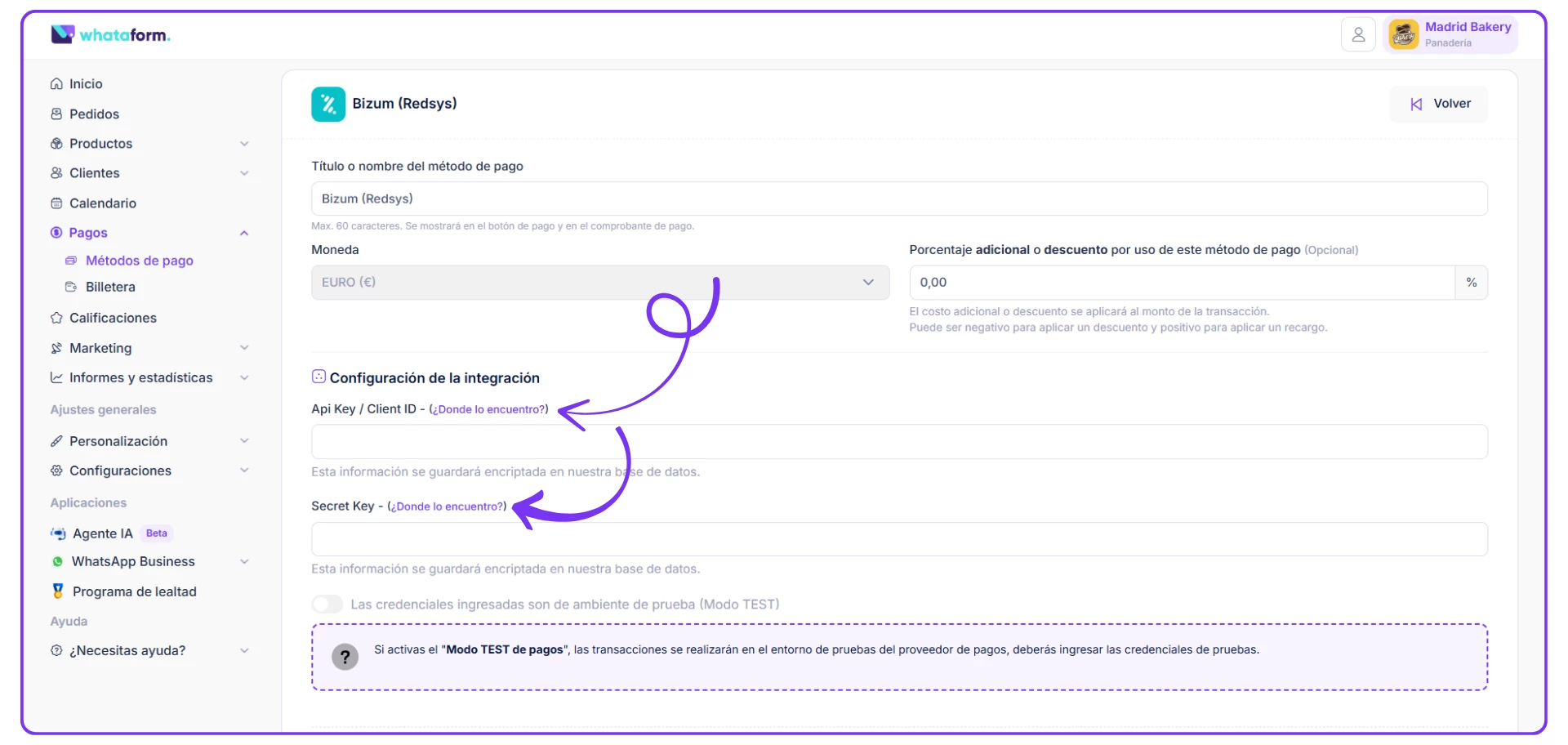
Task: Open the Moneda EURO dropdown
Action: 599,283
